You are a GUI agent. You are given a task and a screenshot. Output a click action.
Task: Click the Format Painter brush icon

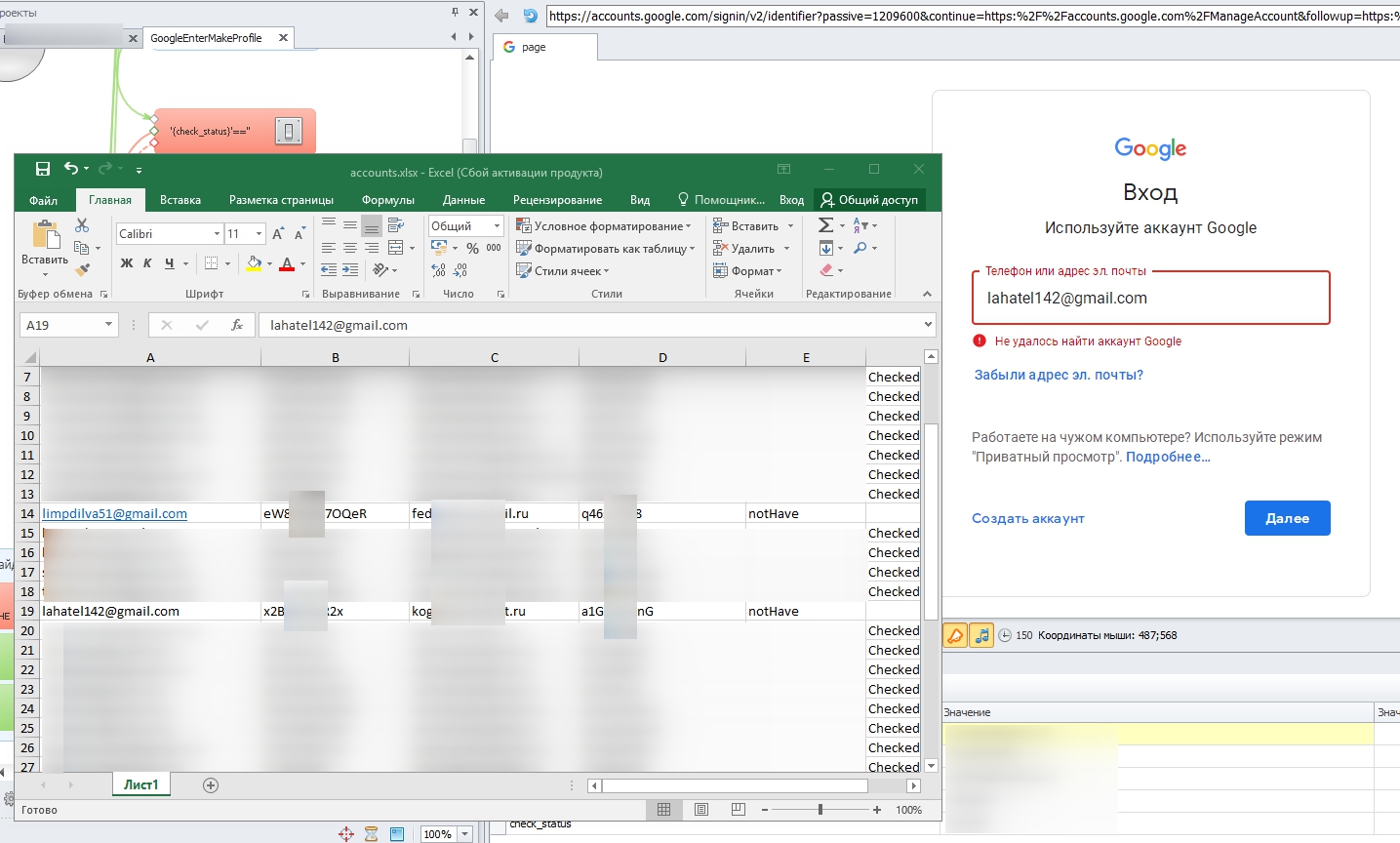click(x=82, y=269)
